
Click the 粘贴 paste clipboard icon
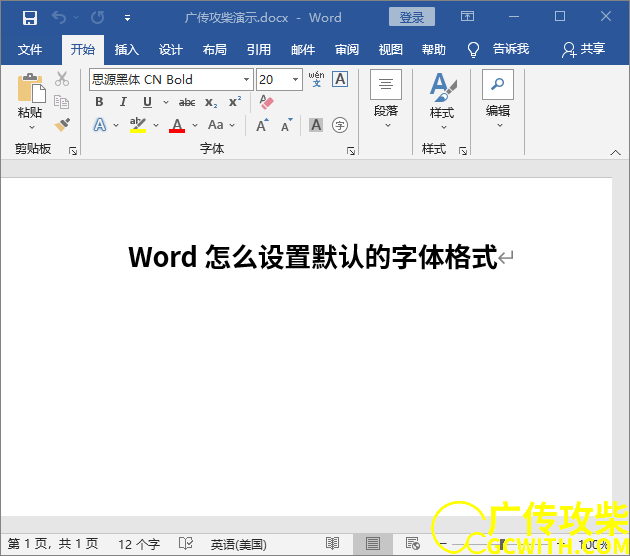pyautogui.click(x=31, y=88)
